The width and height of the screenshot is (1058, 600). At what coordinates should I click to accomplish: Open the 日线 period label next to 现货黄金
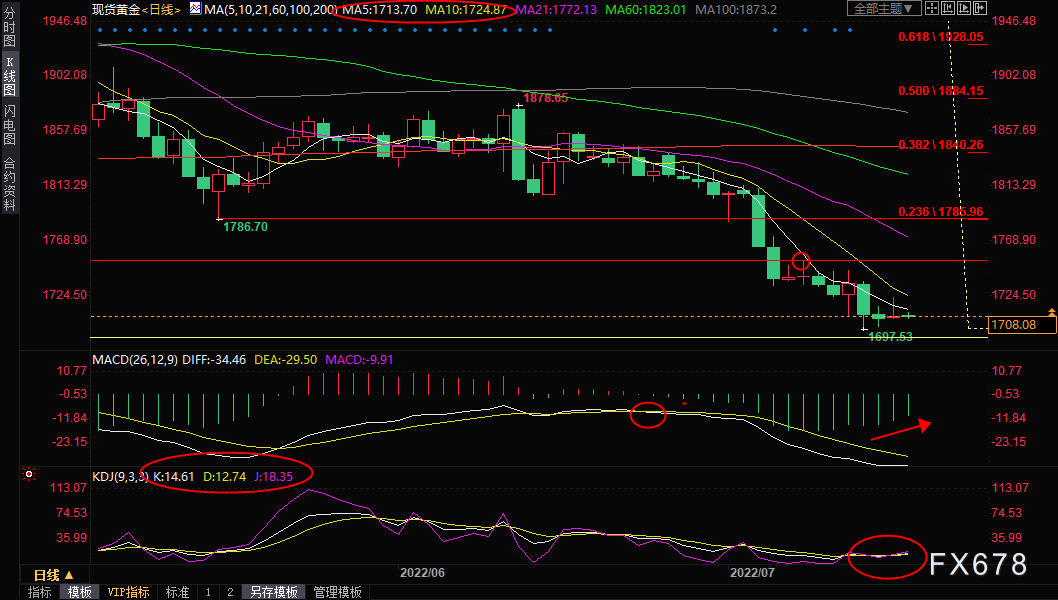pyautogui.click(x=161, y=9)
